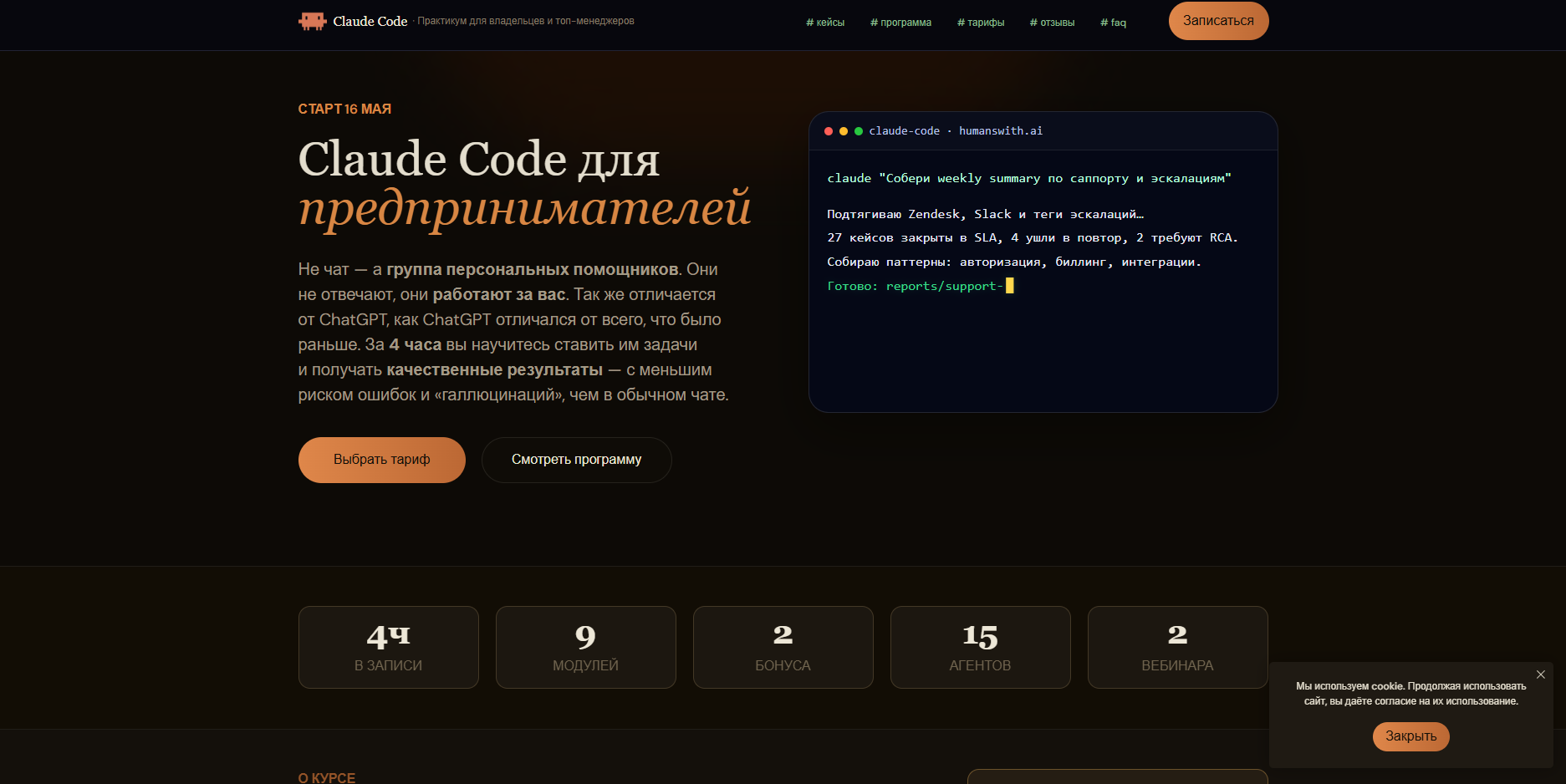
Task: Jump to the # отзывы section
Action: [x=1052, y=23]
